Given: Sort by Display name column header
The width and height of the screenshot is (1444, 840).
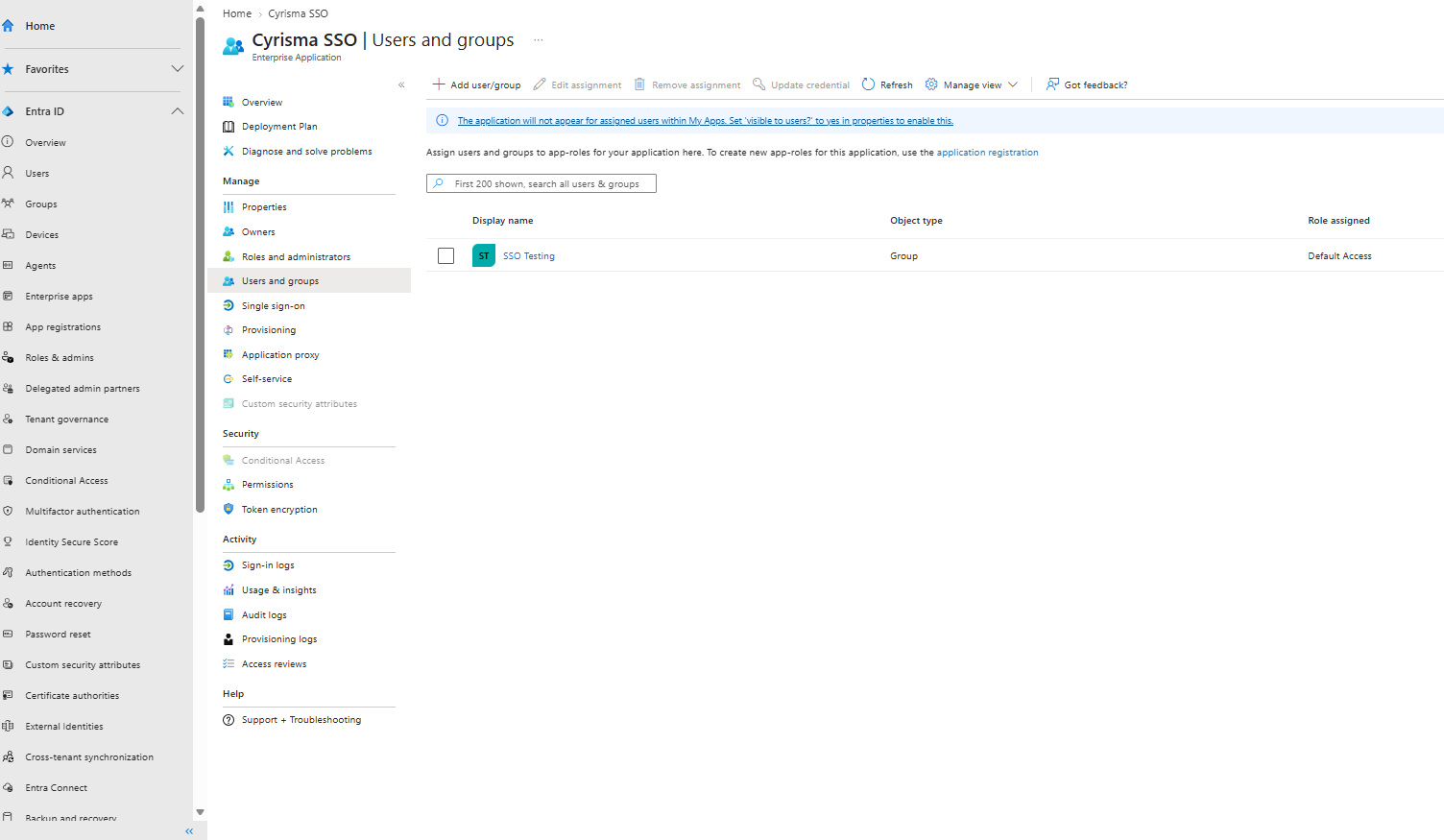Looking at the screenshot, I should point(502,221).
